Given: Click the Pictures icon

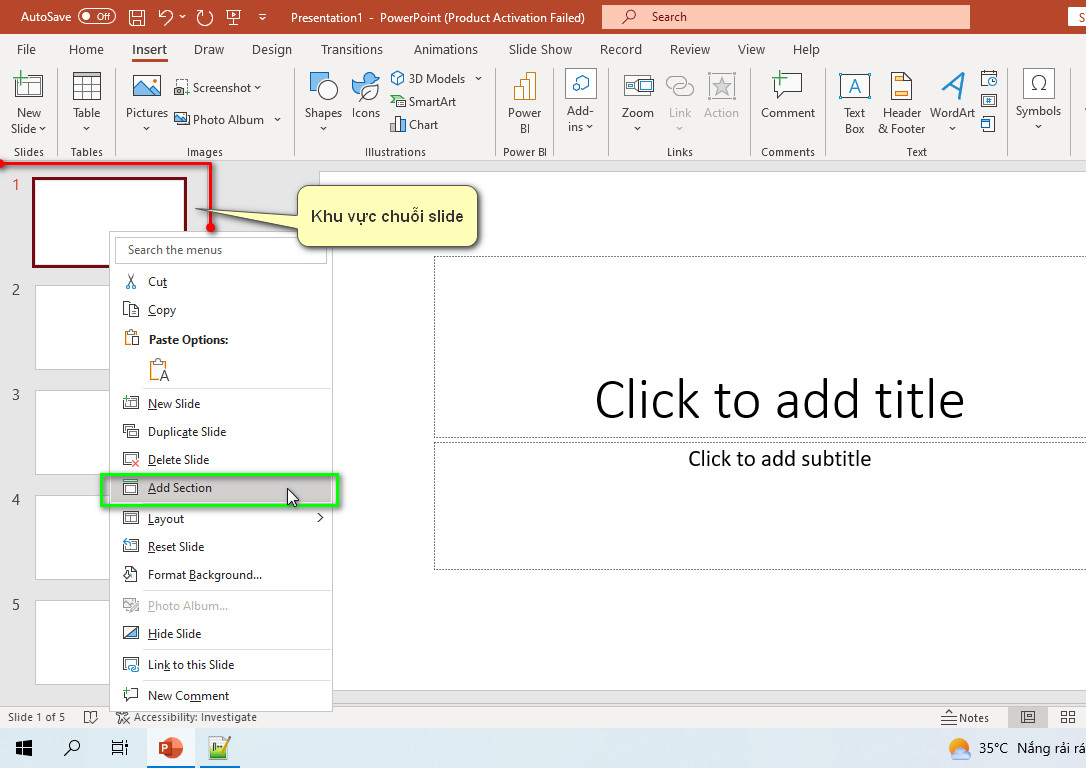Looking at the screenshot, I should 147,87.
